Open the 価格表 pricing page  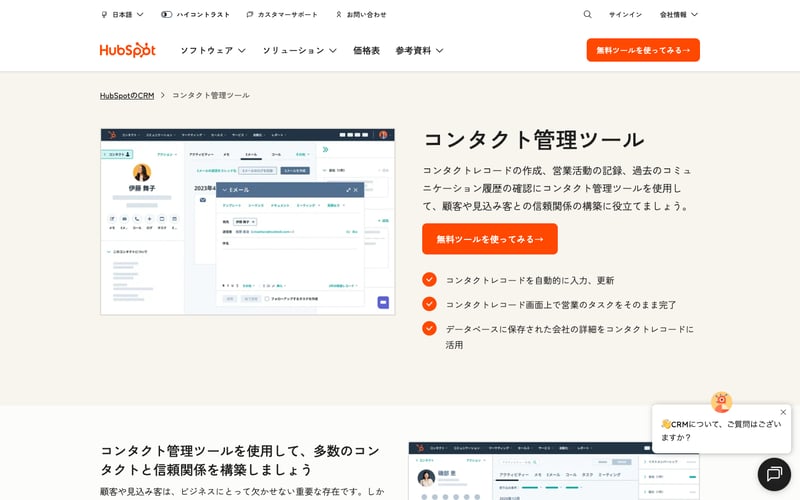[366, 51]
